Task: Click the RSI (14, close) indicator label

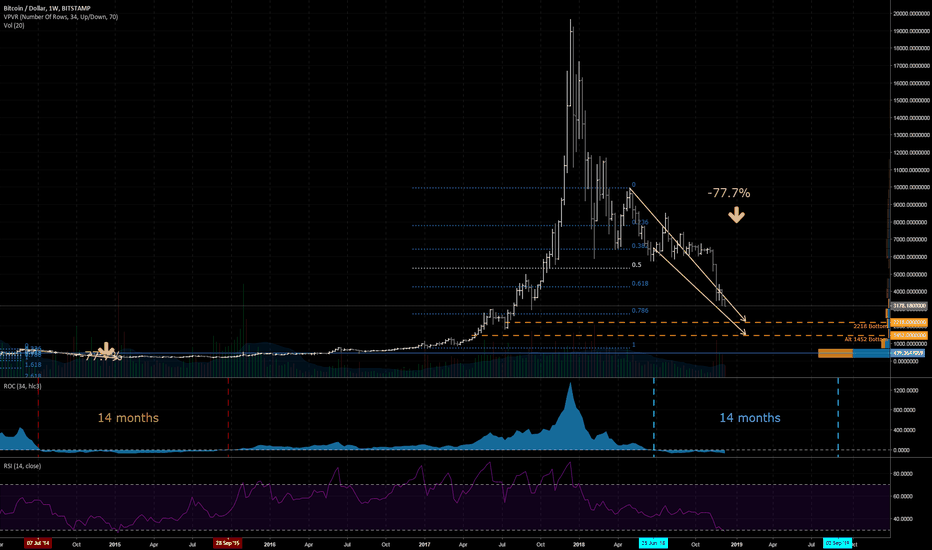Action: pyautogui.click(x=22, y=466)
